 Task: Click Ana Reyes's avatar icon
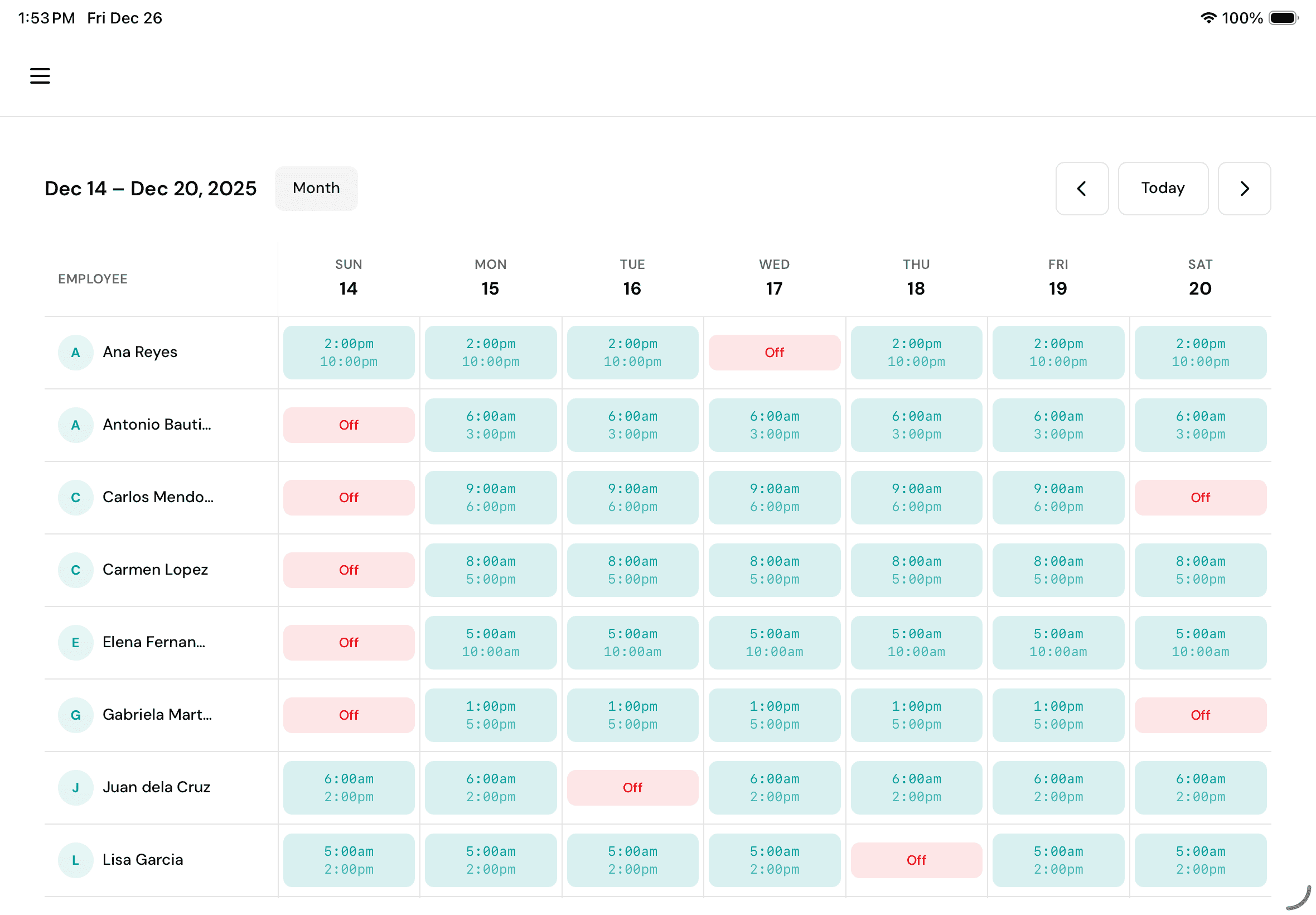(75, 352)
